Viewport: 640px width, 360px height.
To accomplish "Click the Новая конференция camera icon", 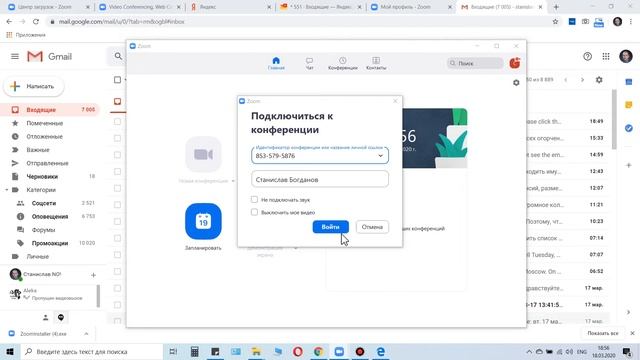I will tap(203, 154).
